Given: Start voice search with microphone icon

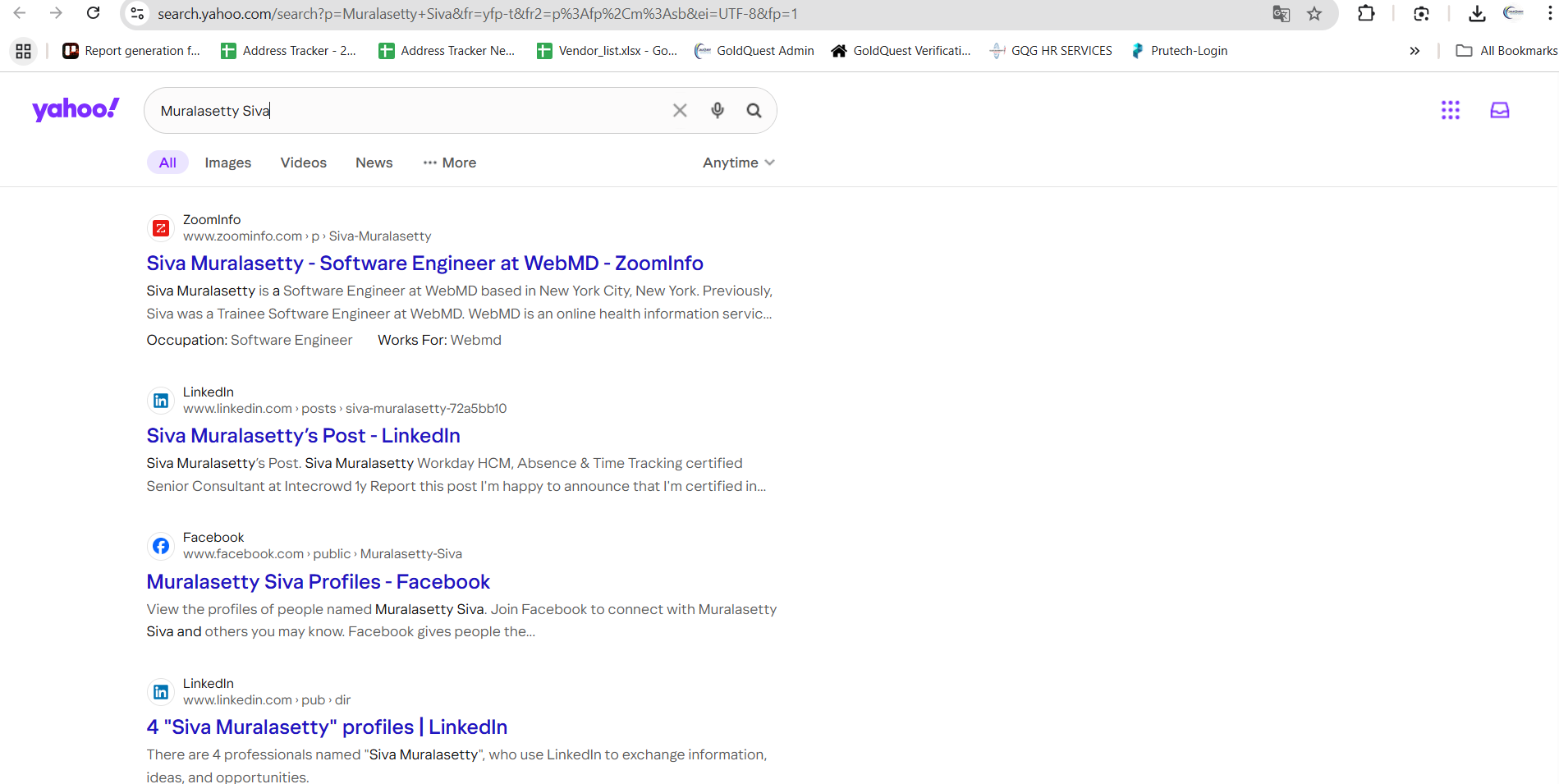Looking at the screenshot, I should point(718,111).
